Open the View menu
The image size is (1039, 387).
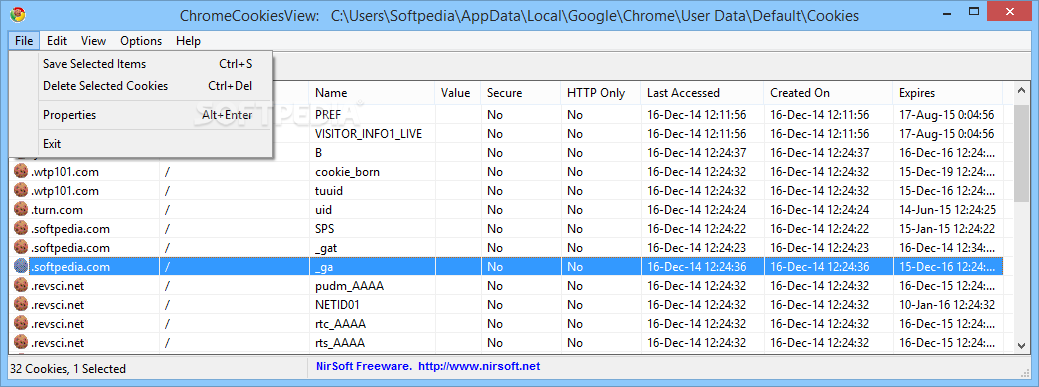(93, 40)
